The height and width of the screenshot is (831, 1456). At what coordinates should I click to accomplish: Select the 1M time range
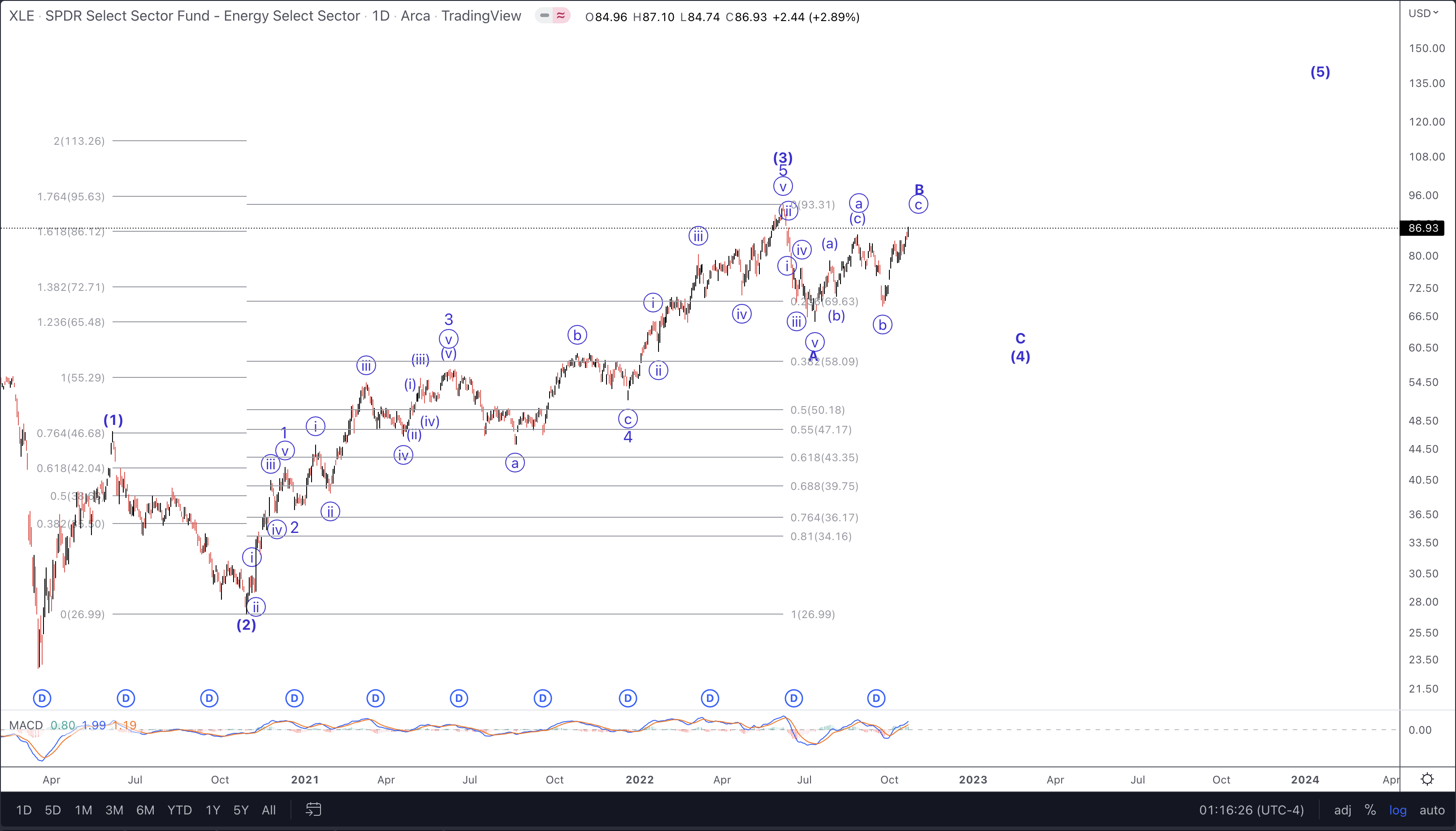(83, 810)
